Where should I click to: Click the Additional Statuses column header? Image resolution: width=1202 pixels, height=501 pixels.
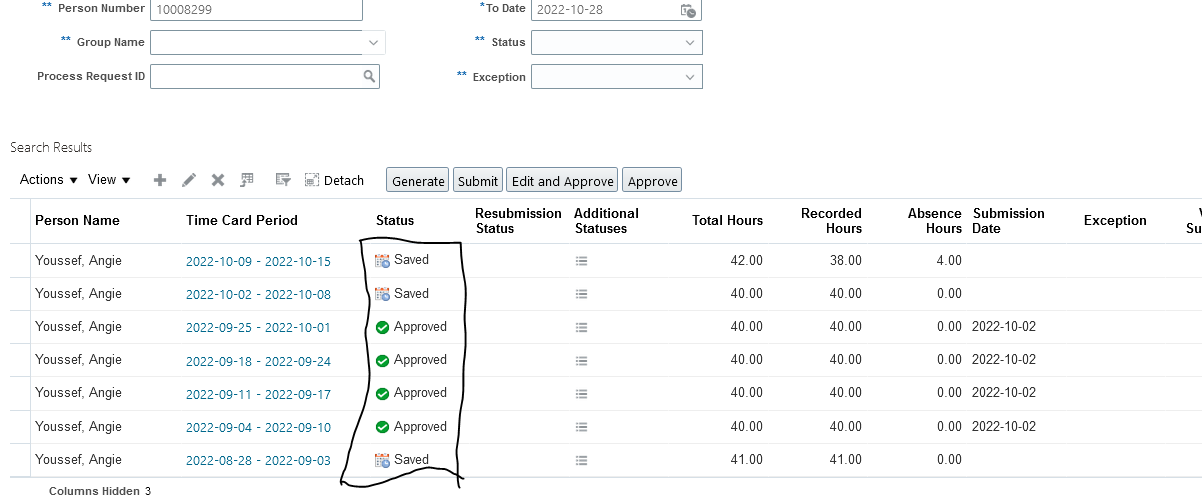pos(606,220)
